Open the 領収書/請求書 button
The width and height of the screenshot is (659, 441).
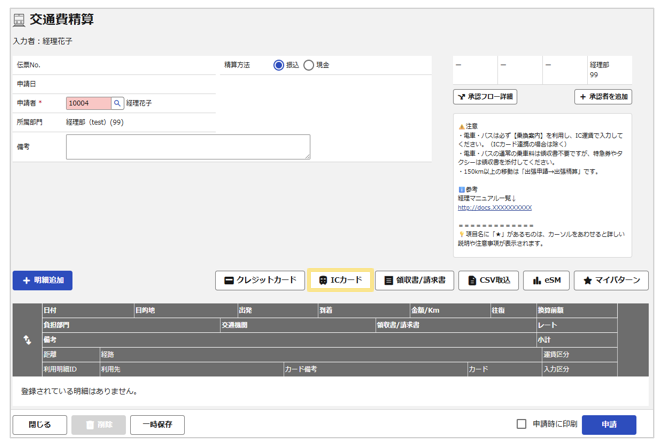[x=414, y=280]
